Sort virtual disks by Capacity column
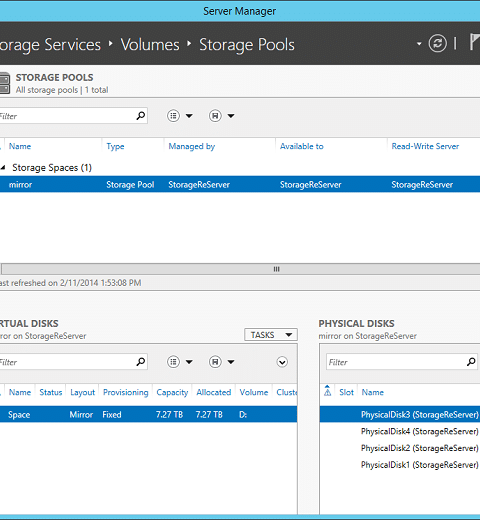Viewport: 480px width, 520px height. click(x=172, y=392)
